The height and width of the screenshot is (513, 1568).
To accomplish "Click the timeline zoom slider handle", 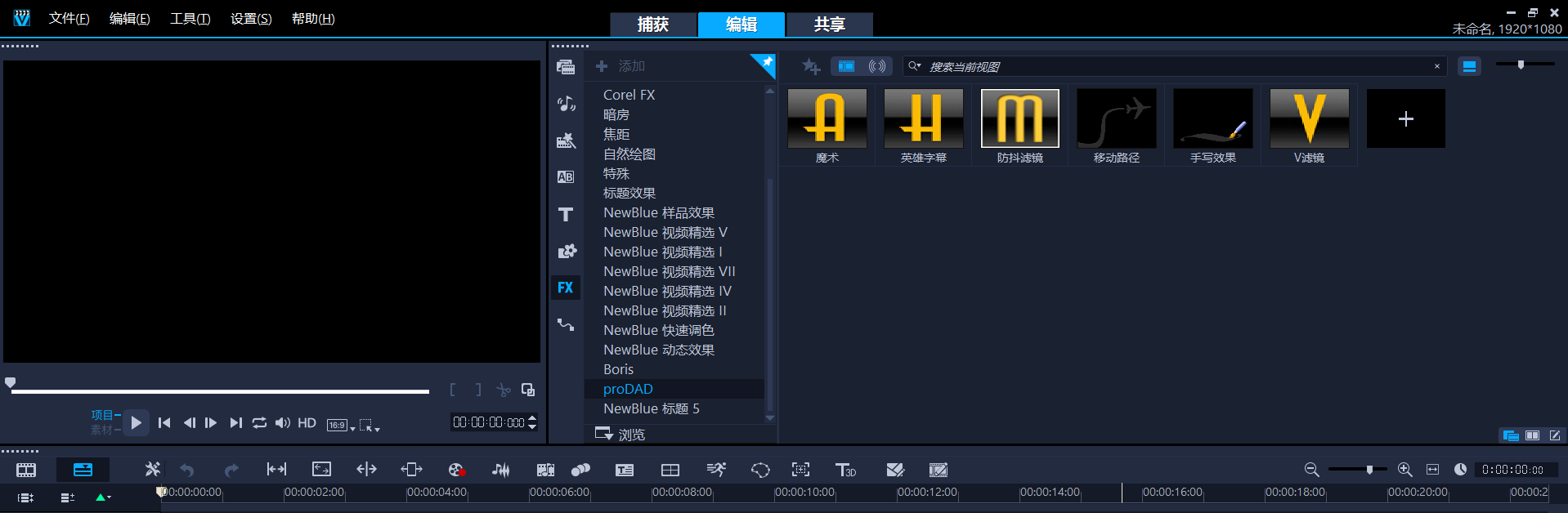I will coord(1369,470).
